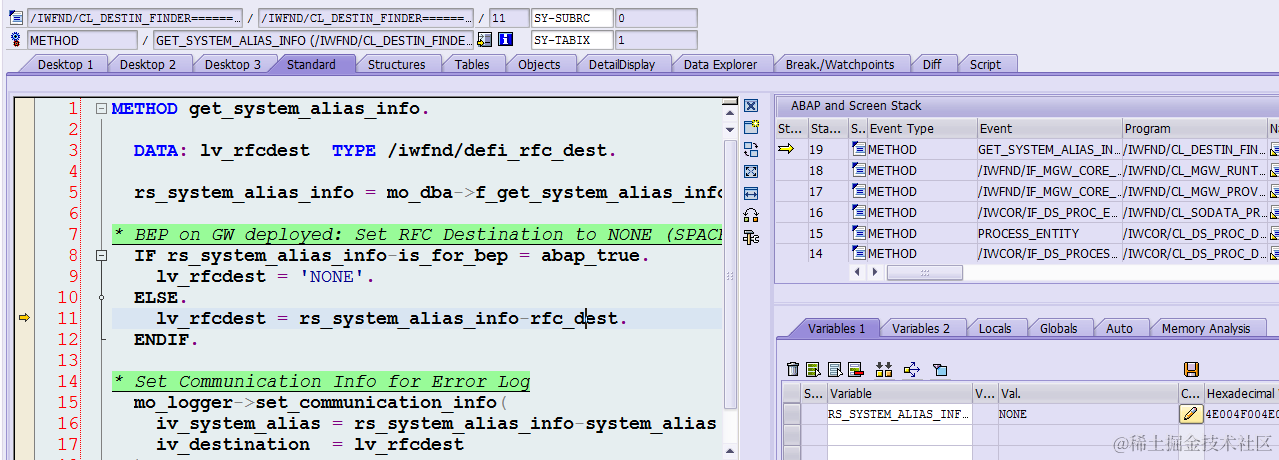Click the yellow arrow transfer icon in Variables toolbar
The width and height of the screenshot is (1279, 460).
tap(911, 370)
